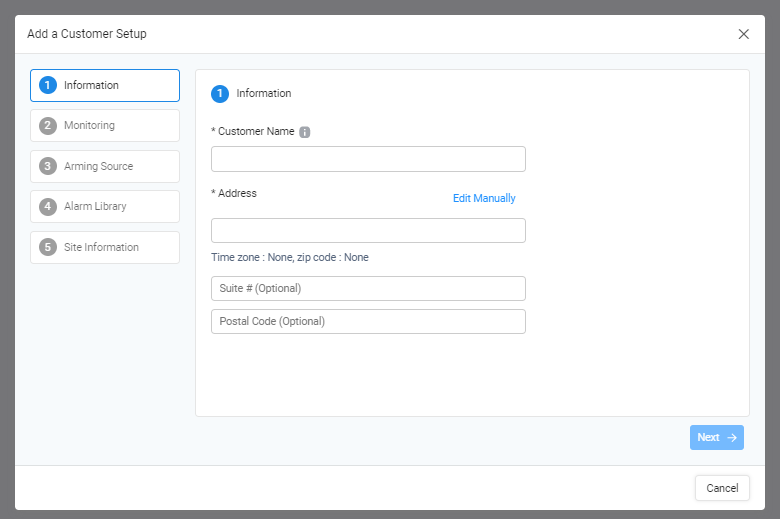Click the Next button label

click(708, 437)
